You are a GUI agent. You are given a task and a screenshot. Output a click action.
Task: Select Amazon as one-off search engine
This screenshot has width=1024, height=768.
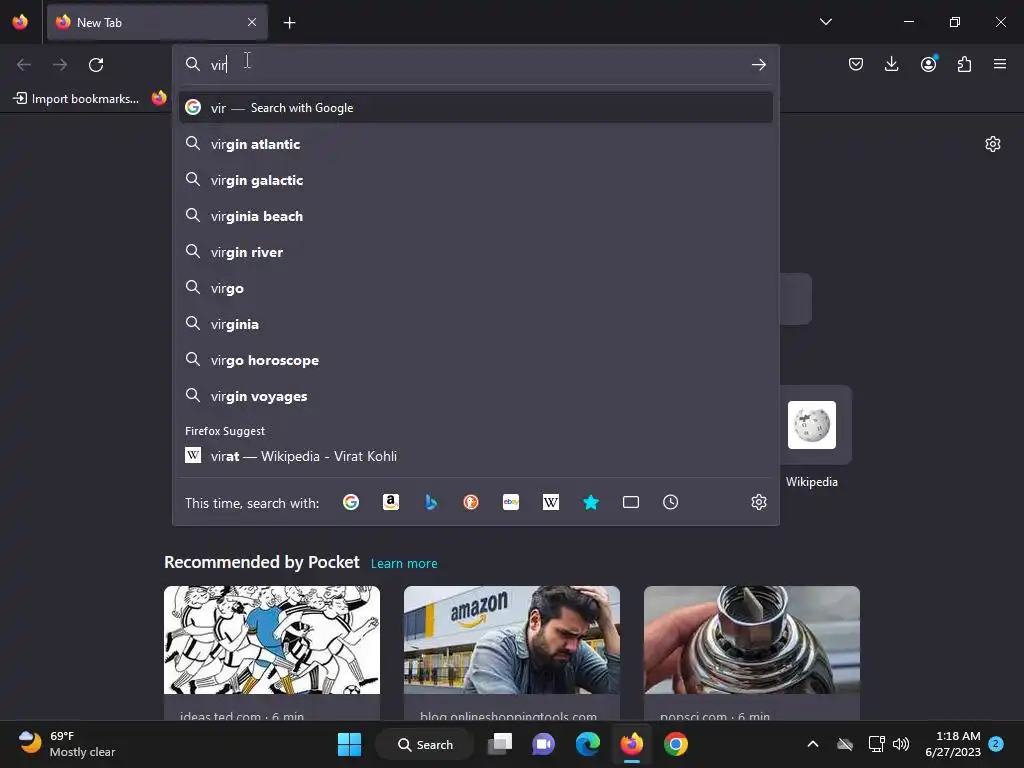(391, 502)
